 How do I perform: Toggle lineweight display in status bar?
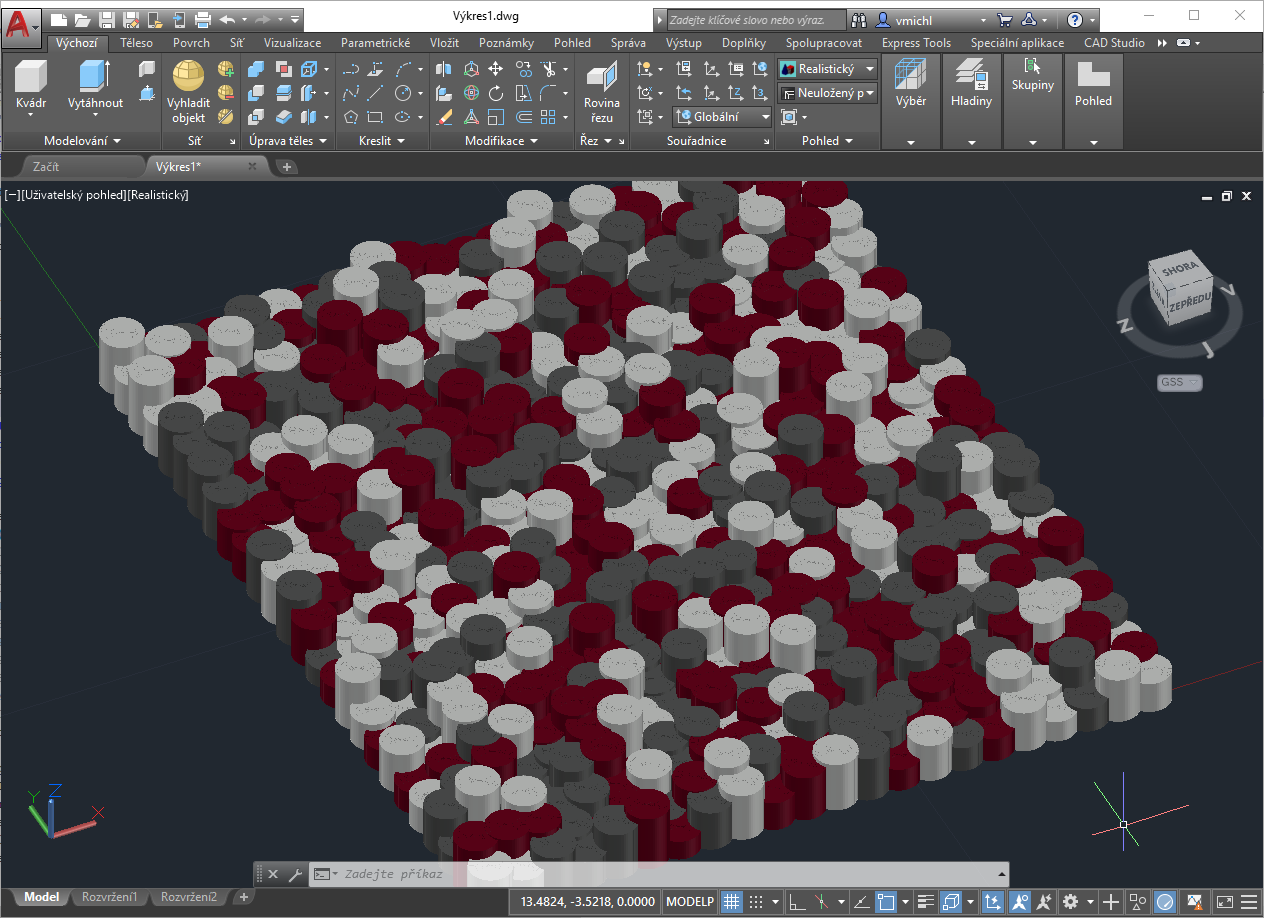(926, 901)
